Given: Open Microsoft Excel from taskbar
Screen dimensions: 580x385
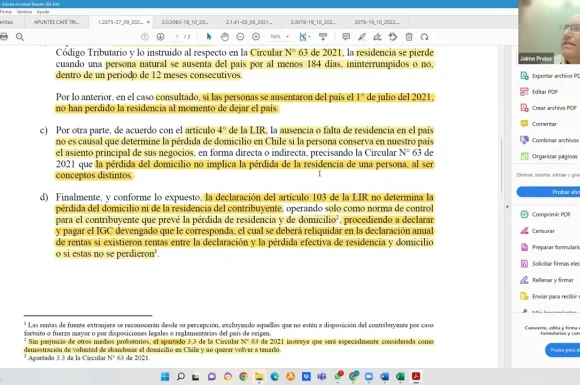Looking at the screenshot, I should click(x=400, y=376).
